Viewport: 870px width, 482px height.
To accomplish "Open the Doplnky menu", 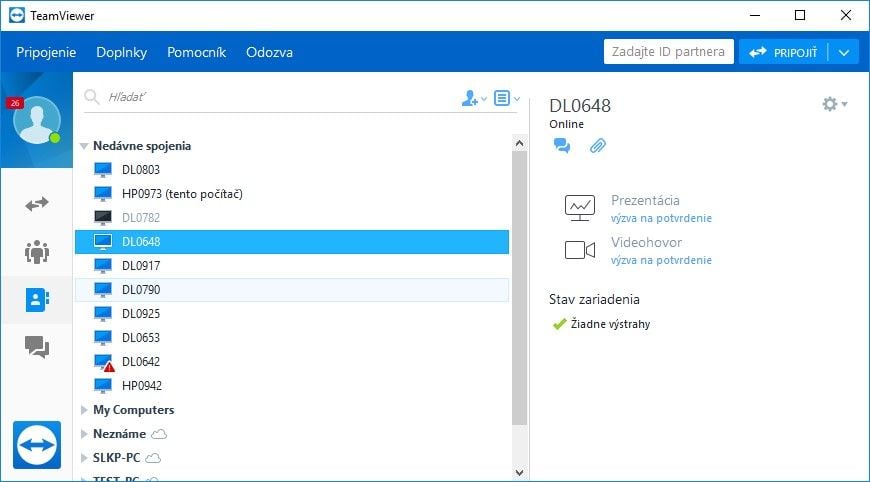I will [x=122, y=52].
